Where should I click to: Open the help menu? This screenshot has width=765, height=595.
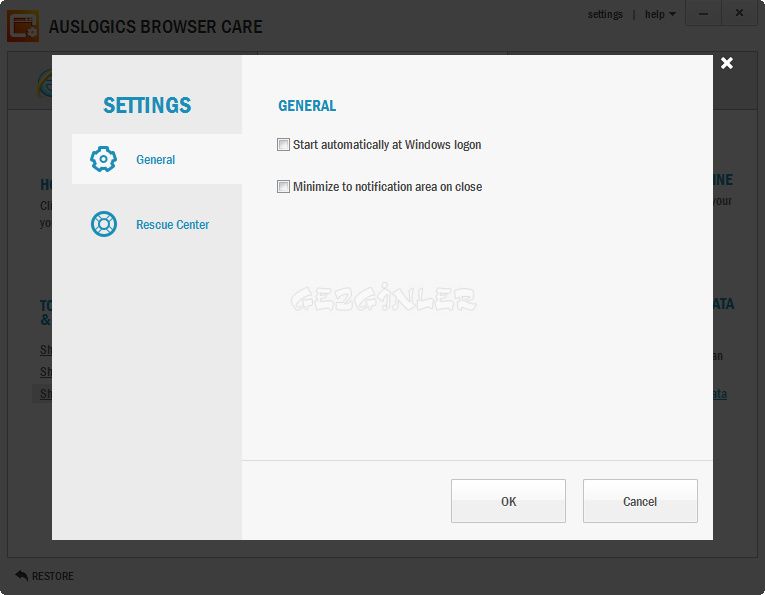(x=655, y=14)
